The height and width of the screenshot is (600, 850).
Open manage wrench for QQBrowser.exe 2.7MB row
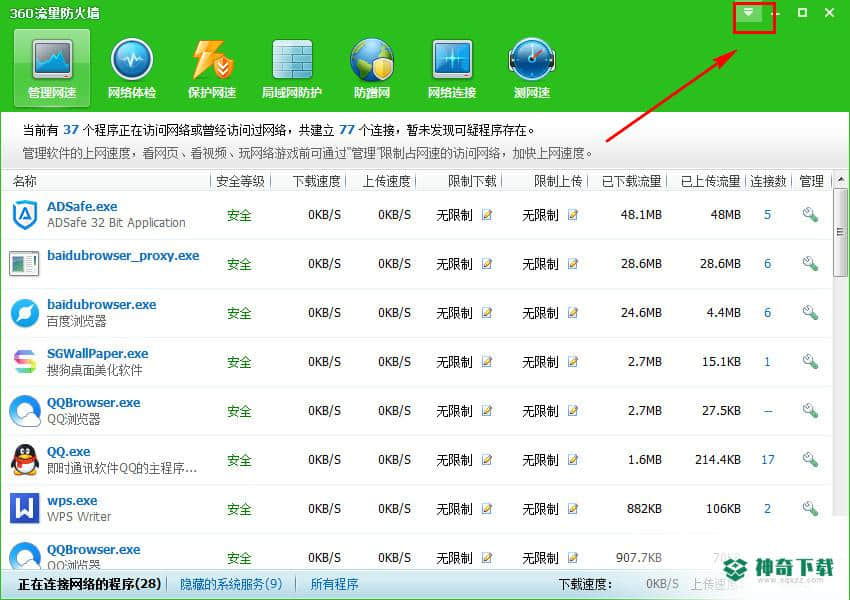pos(810,411)
